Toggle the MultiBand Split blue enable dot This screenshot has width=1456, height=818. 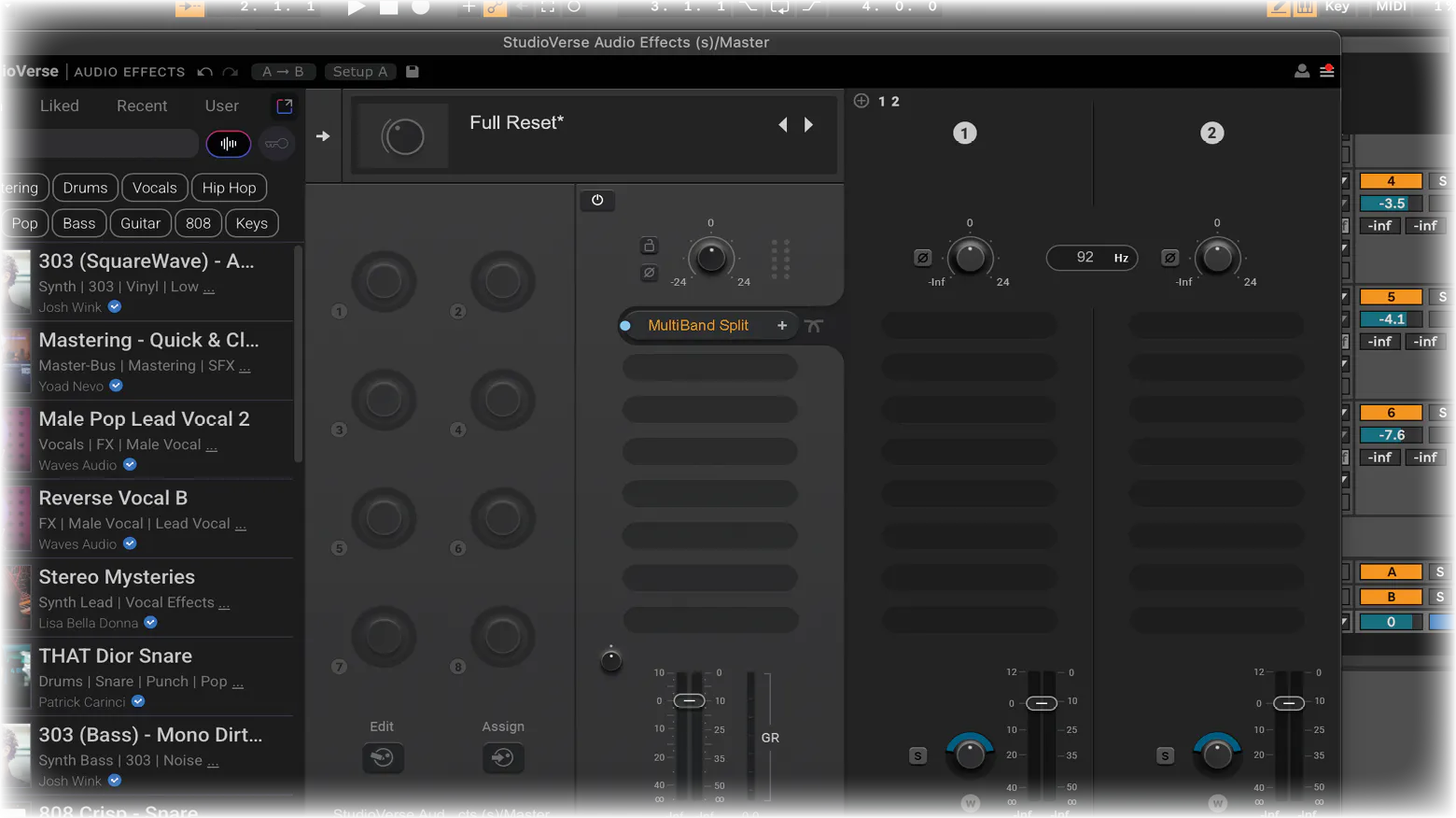[x=625, y=326]
